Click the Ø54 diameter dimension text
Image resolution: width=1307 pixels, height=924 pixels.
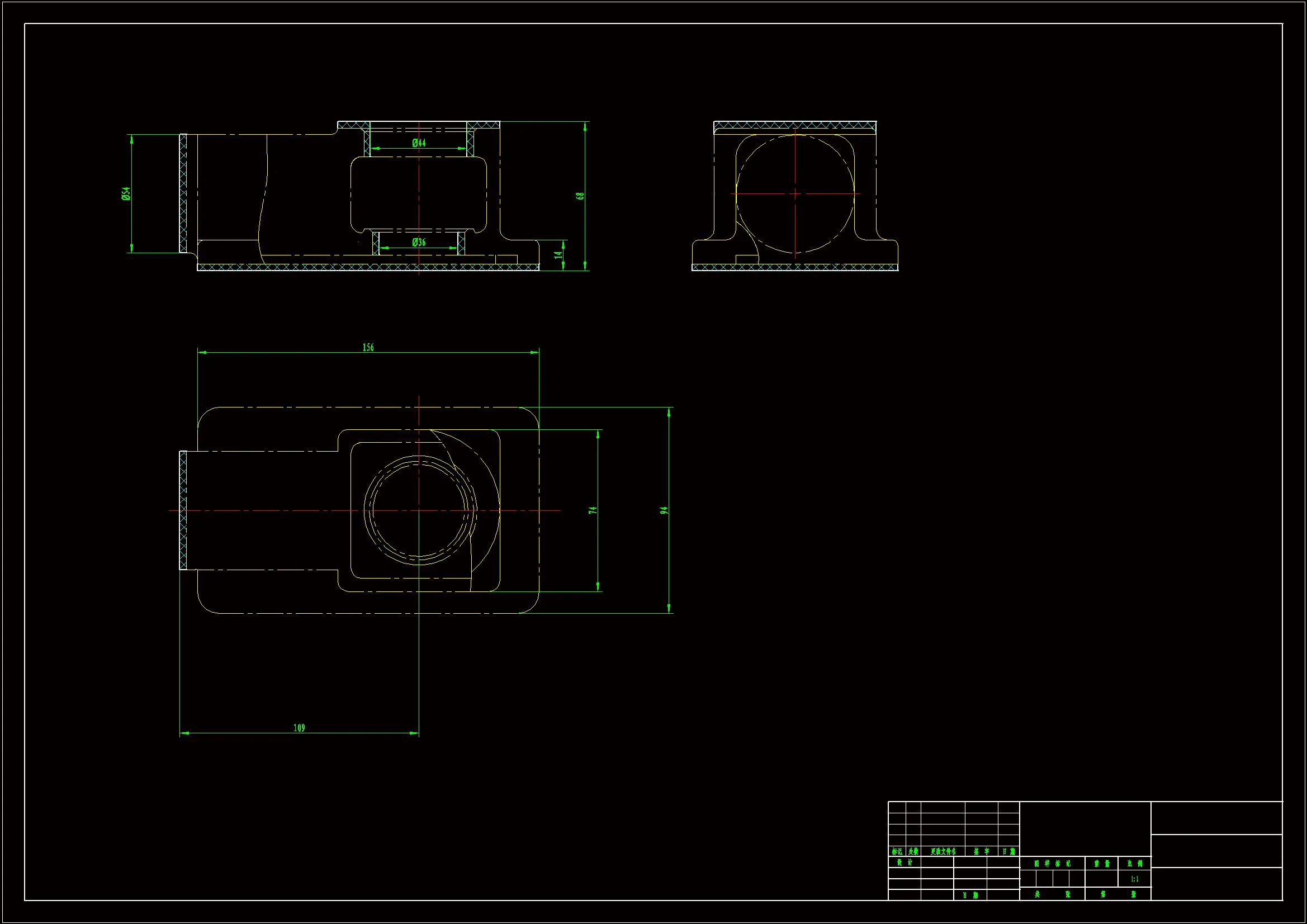pos(126,193)
